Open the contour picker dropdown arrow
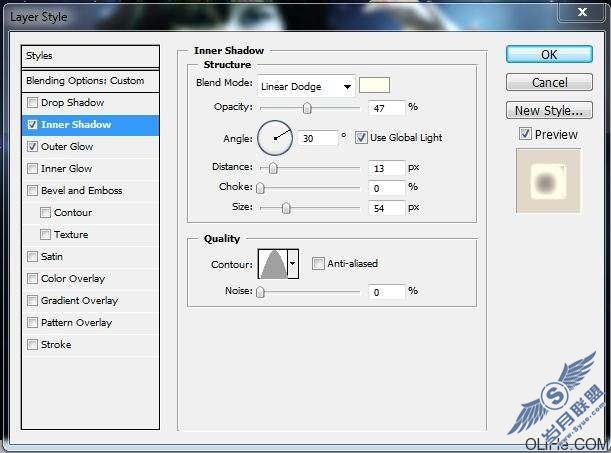The height and width of the screenshot is (453, 611). (293, 264)
